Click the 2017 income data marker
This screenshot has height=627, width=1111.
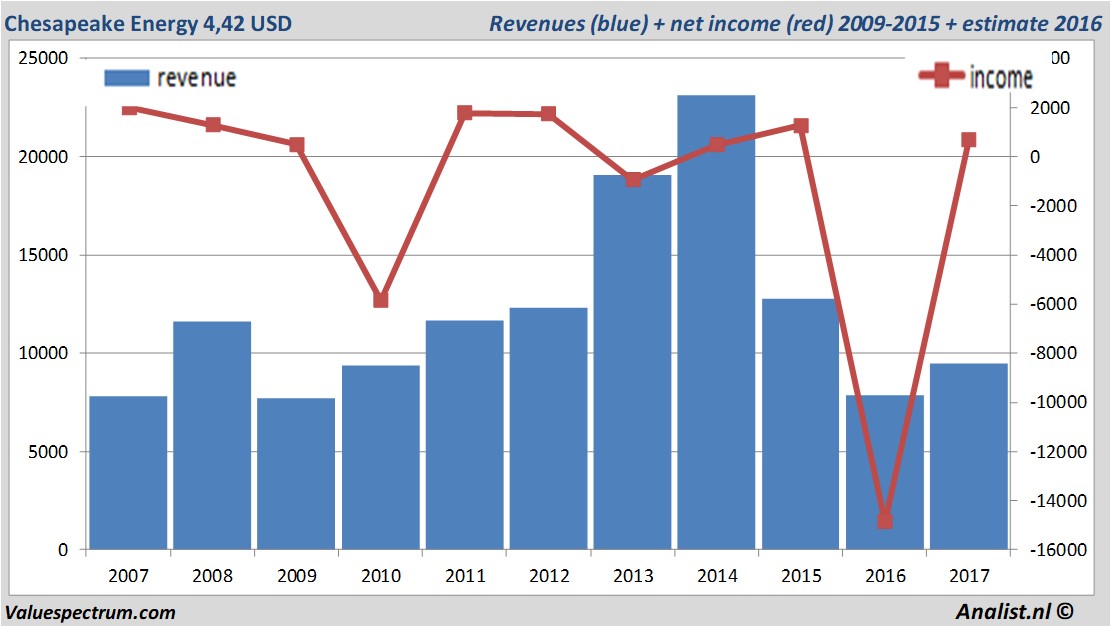[x=969, y=140]
